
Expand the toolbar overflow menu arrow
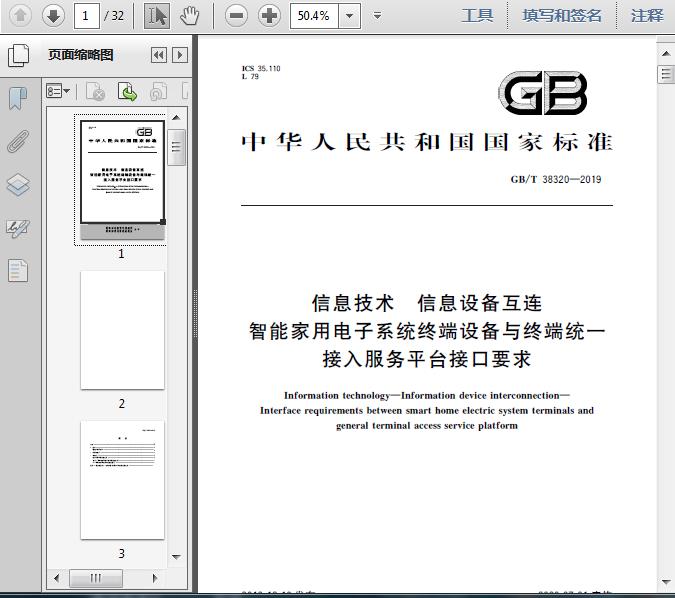coord(377,16)
